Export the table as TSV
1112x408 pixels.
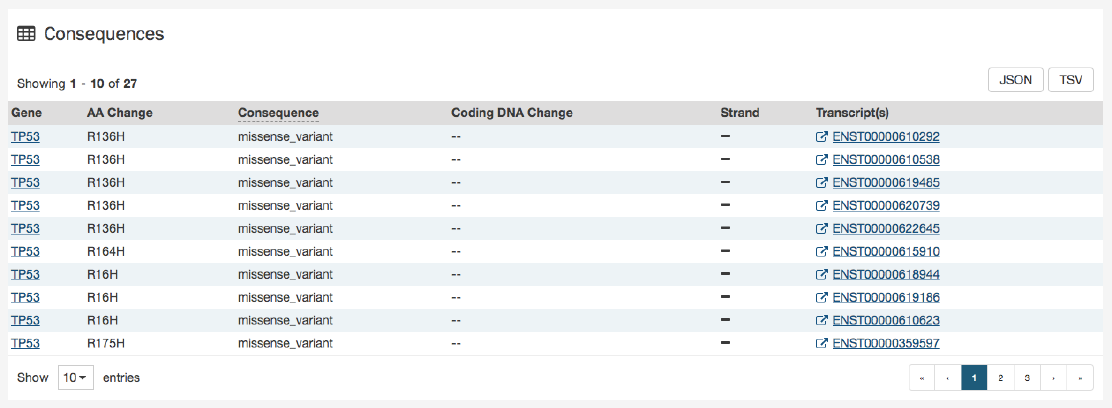click(1070, 80)
